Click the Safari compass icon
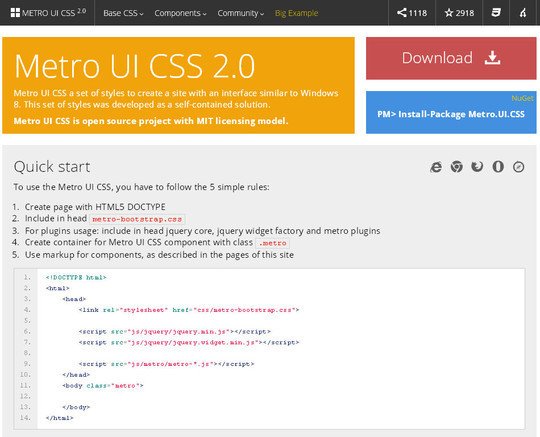The width and height of the screenshot is (540, 437). (519, 167)
